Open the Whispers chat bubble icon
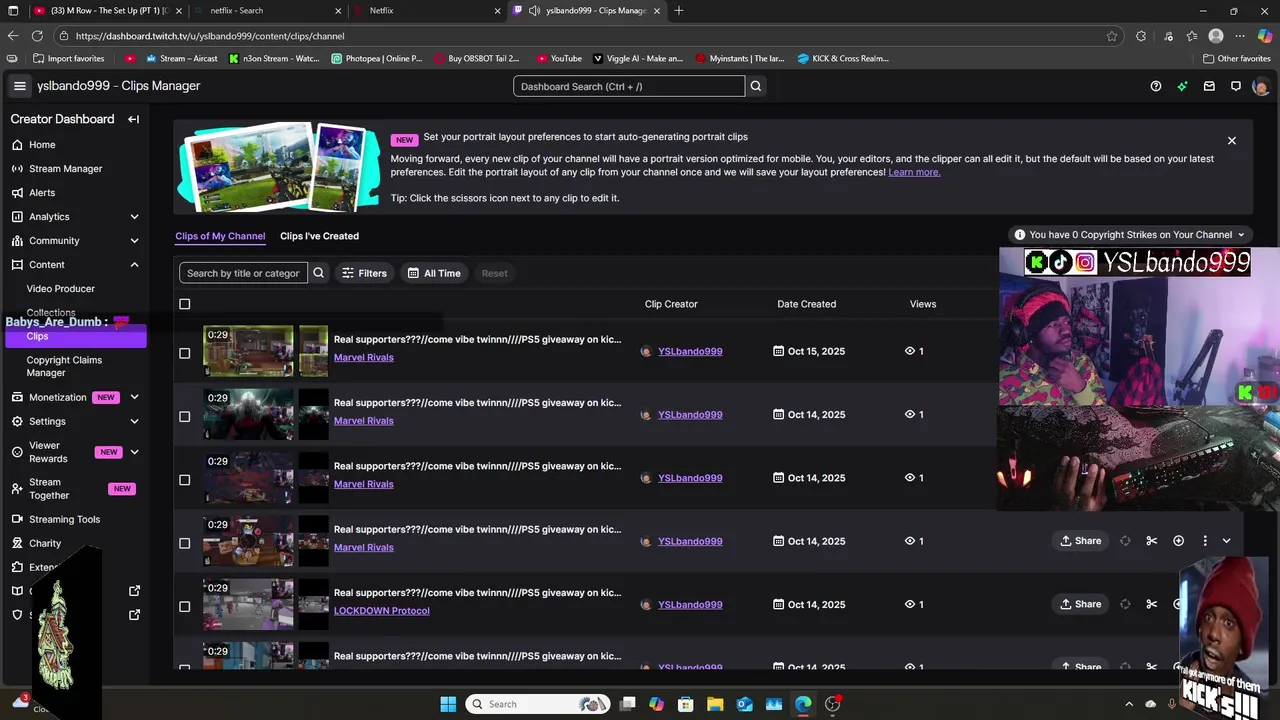This screenshot has width=1280, height=720. (1236, 86)
